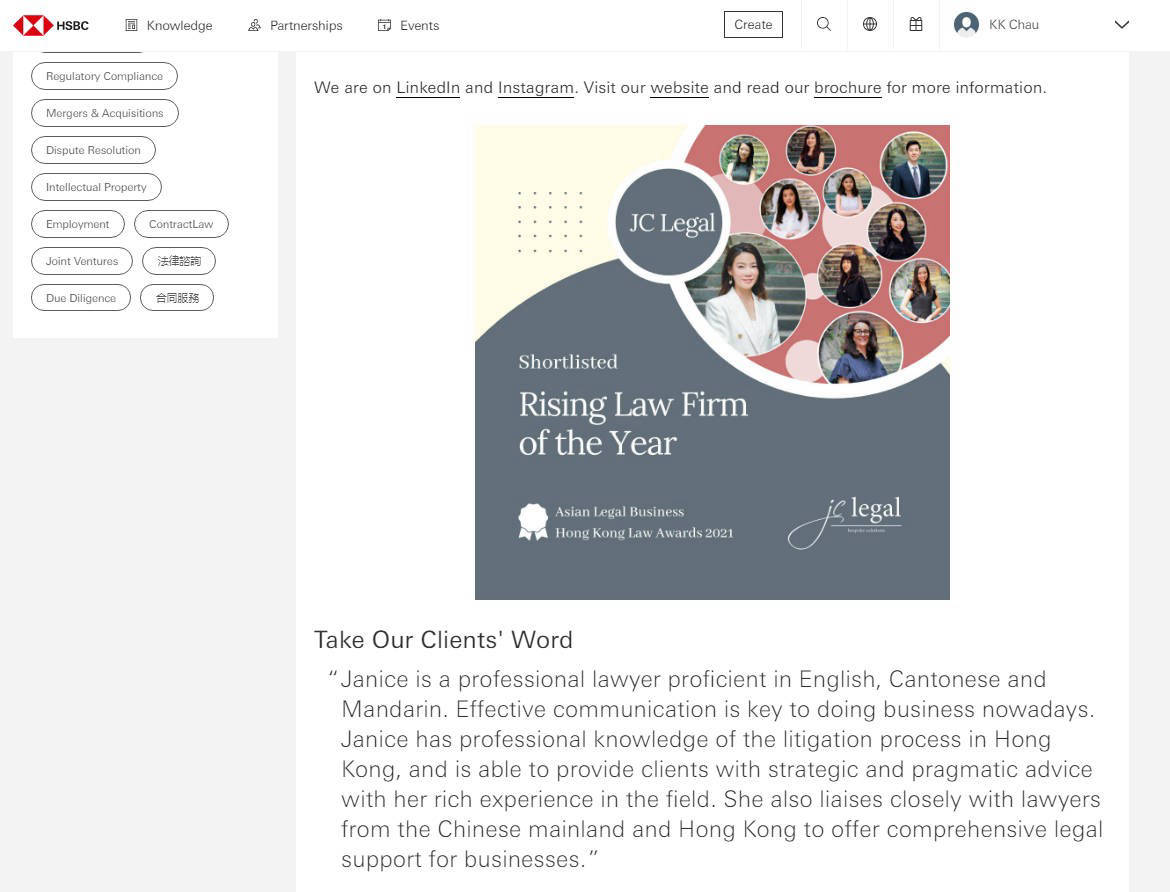Click the HSBC logo

point(51,25)
